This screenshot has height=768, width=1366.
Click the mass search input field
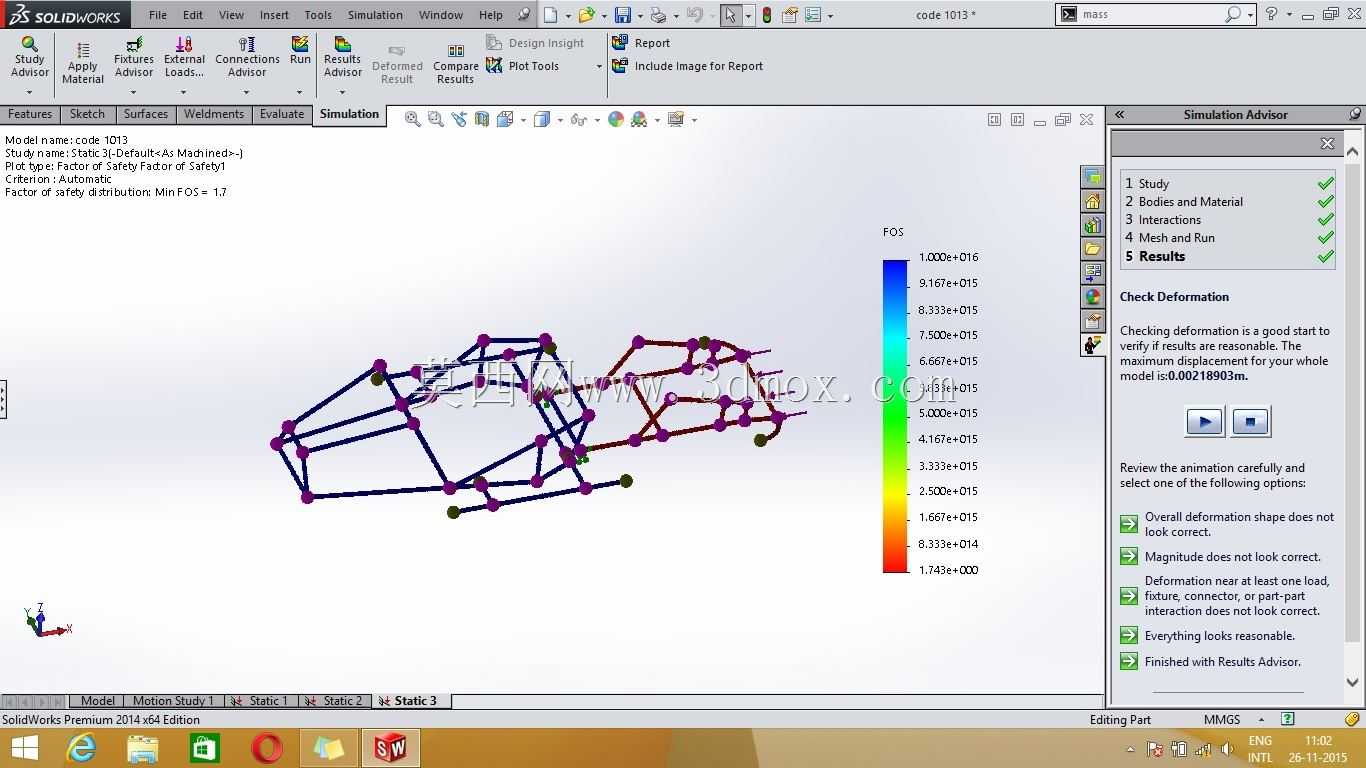pos(1150,15)
